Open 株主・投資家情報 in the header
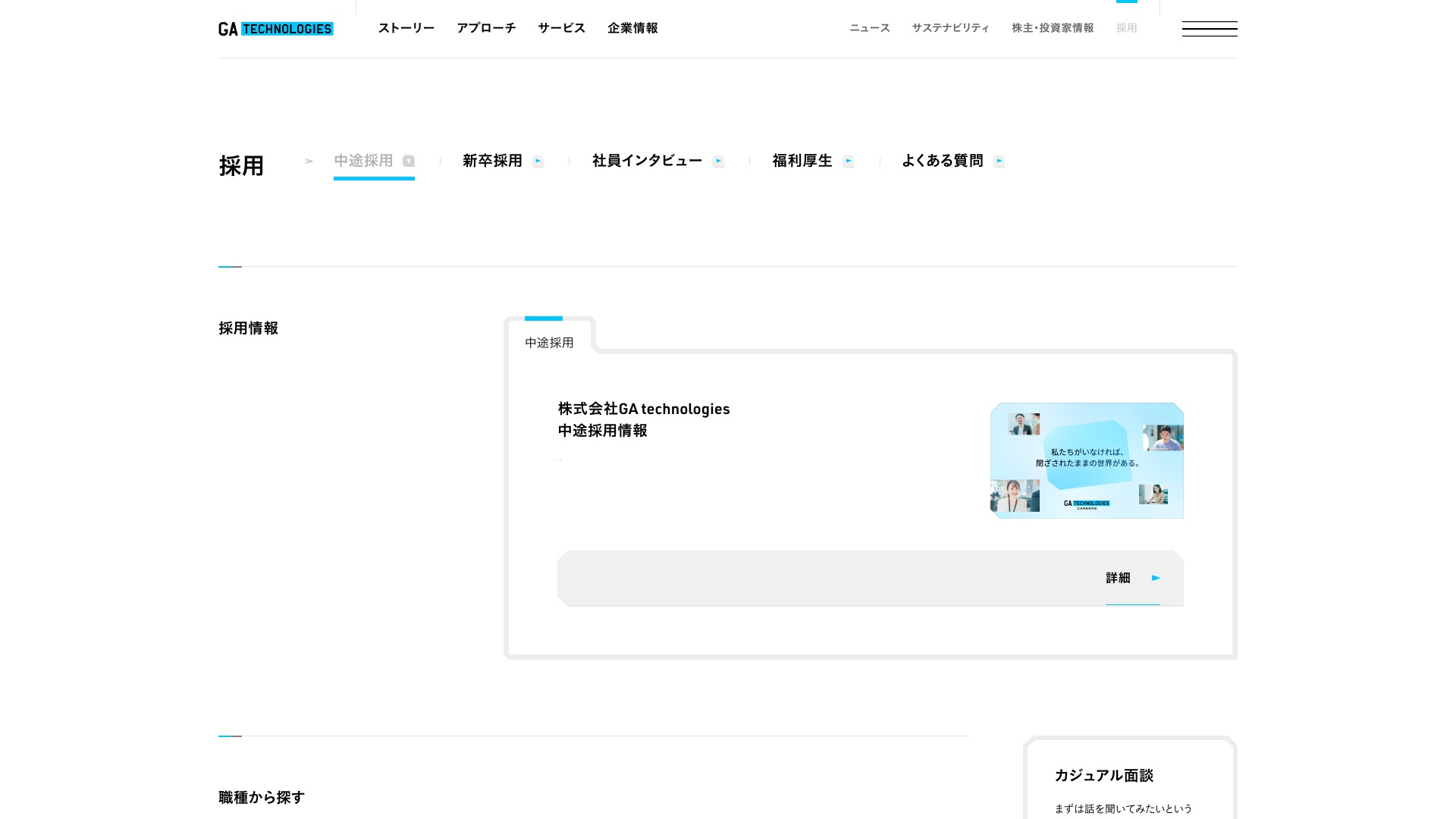The image size is (1456, 819). point(1053,28)
